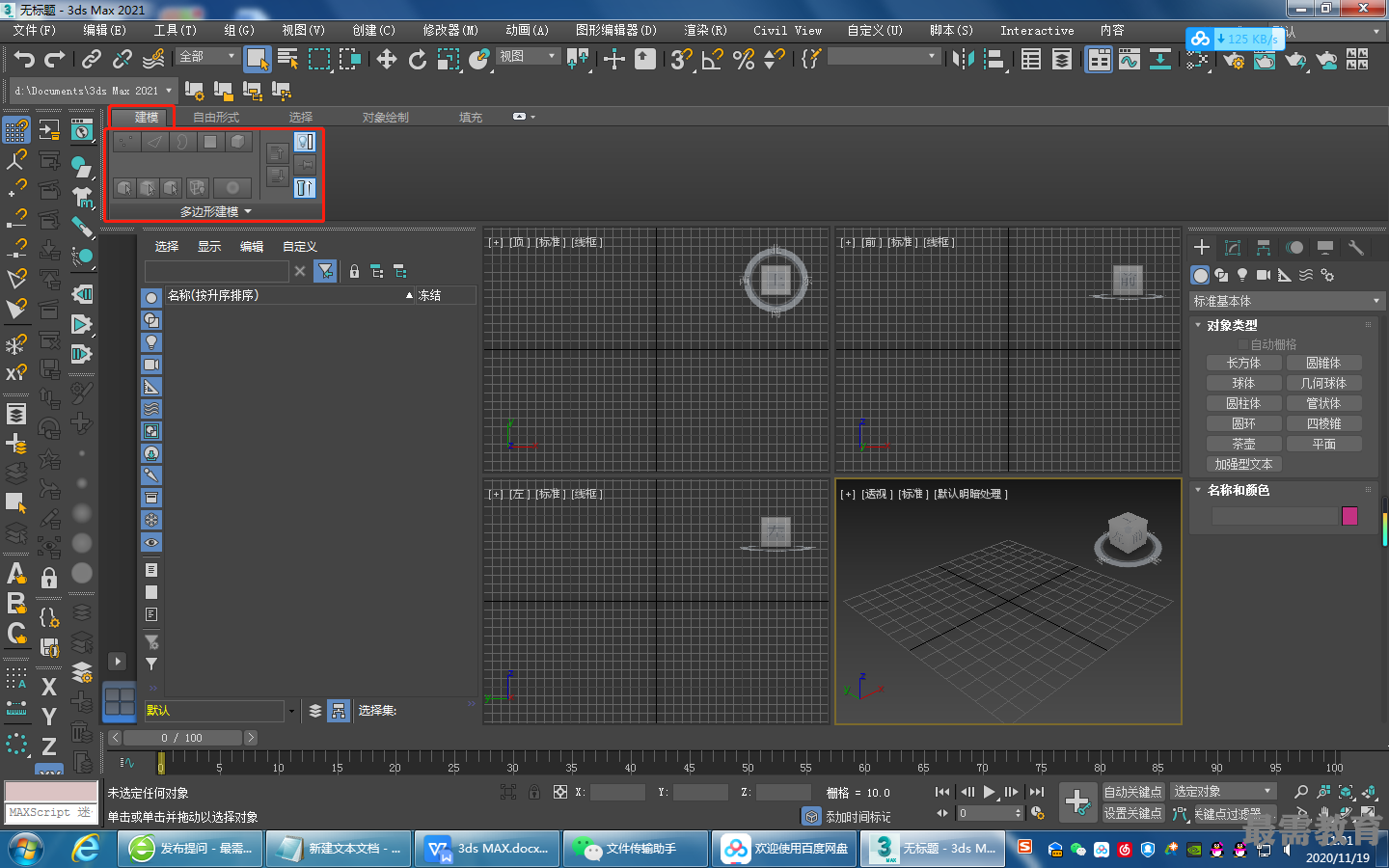1389x868 pixels.
Task: Open the 渲染(R) menu
Action: [705, 30]
